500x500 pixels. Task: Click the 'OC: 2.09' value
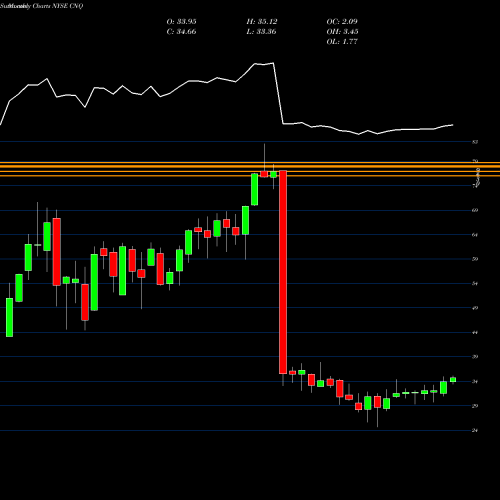point(342,22)
